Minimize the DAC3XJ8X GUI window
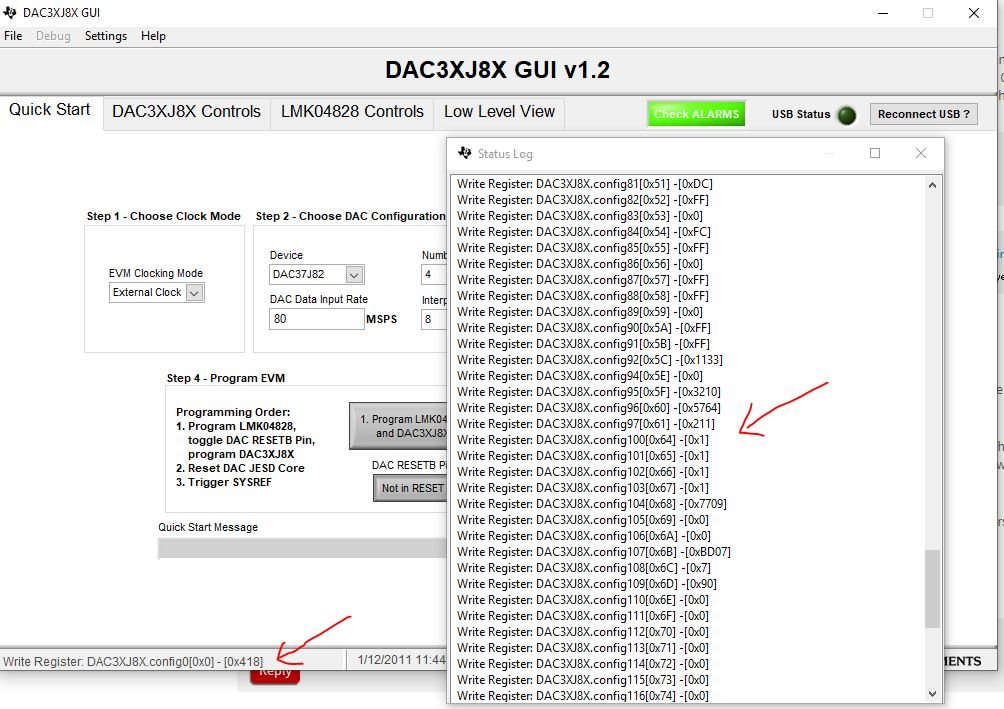The width and height of the screenshot is (1004, 709). [x=883, y=13]
